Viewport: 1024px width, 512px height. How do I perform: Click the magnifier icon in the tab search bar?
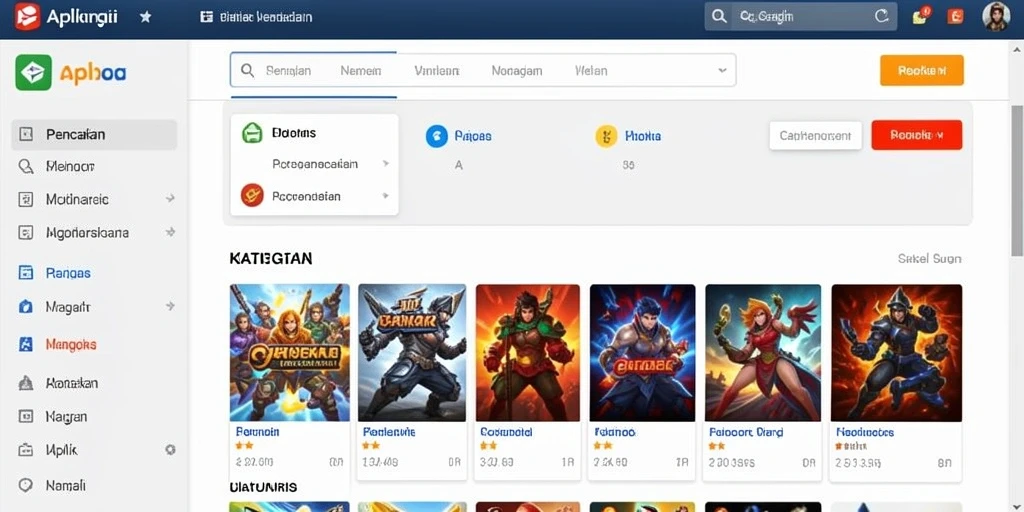[248, 71]
